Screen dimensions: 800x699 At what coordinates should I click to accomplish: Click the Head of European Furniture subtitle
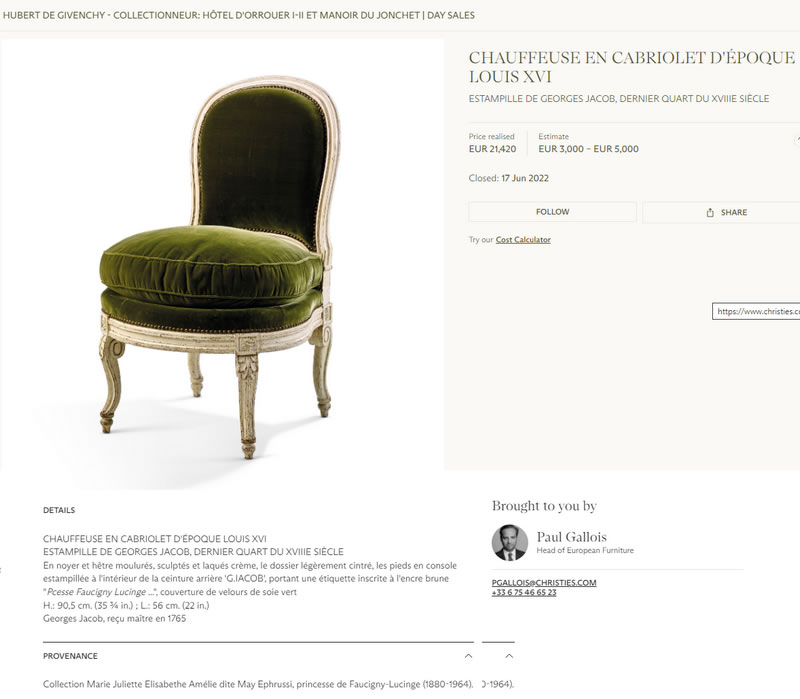tap(585, 550)
